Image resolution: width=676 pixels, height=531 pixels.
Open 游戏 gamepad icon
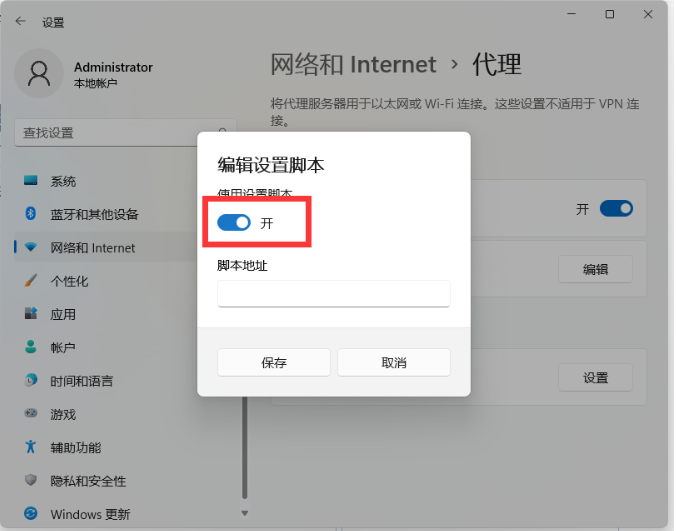31,413
